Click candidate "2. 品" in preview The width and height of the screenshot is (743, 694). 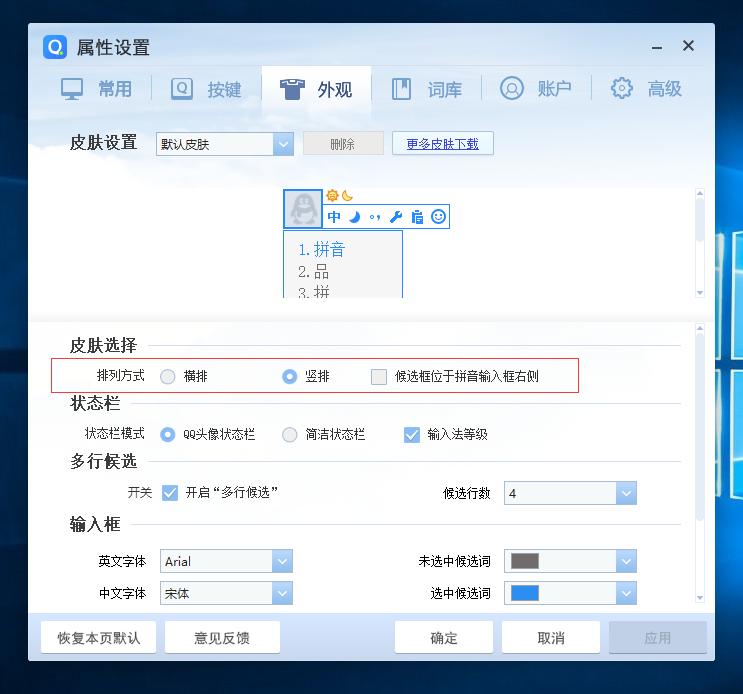pos(314,272)
